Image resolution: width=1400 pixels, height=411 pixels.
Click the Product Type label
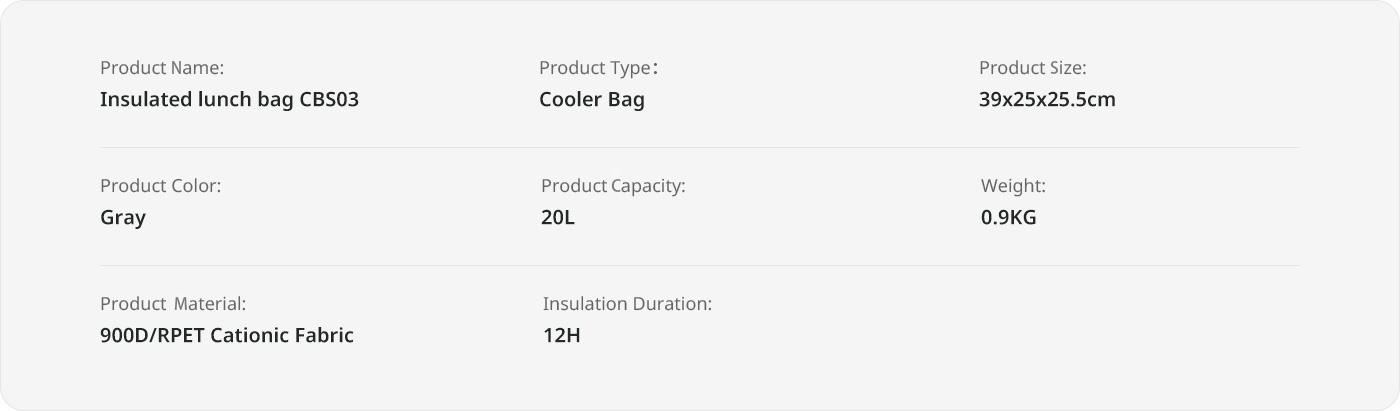598,68
